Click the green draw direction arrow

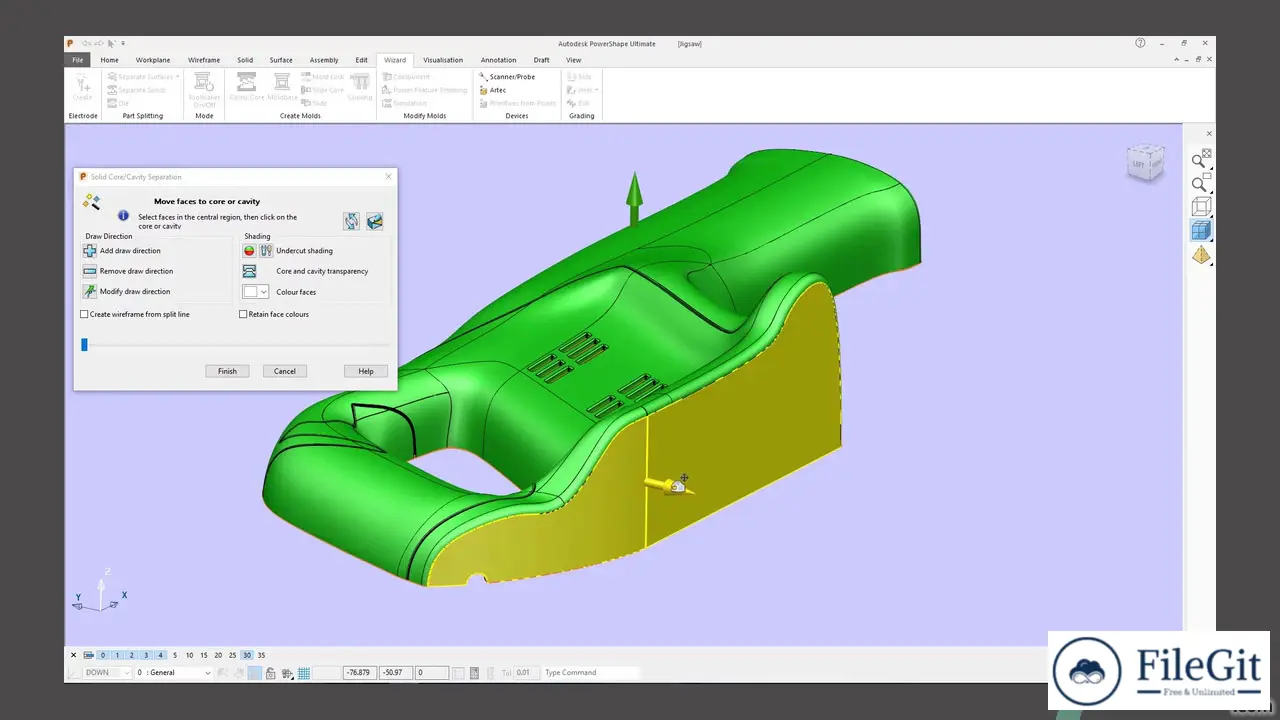634,200
